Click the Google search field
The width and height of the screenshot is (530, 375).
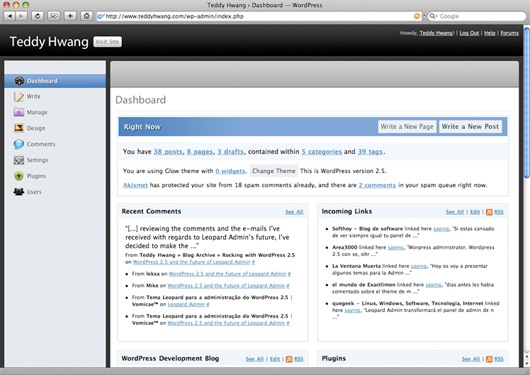[x=477, y=16]
